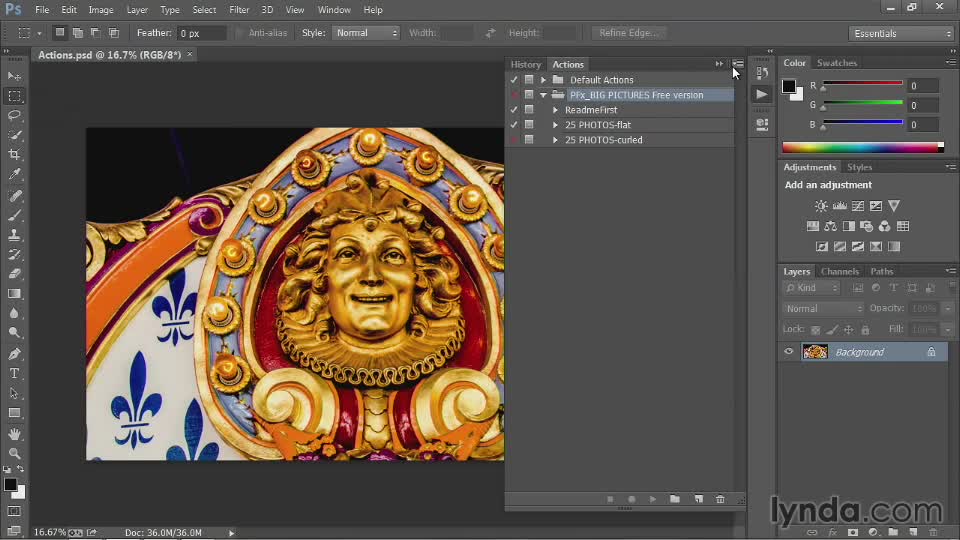The height and width of the screenshot is (540, 960).
Task: Expand the 25 PHOTOS-flat action
Action: pos(555,124)
